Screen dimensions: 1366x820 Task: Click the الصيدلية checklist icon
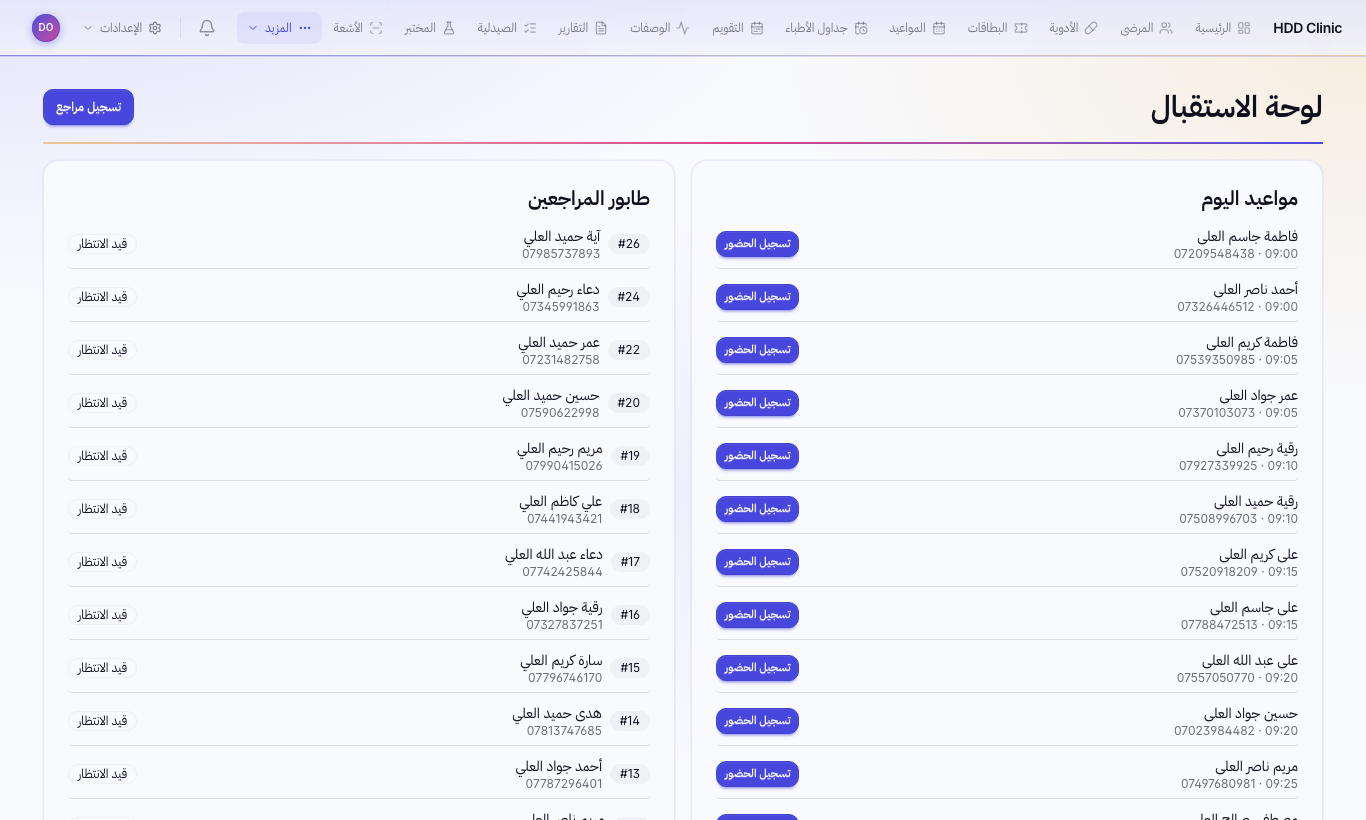coord(530,28)
